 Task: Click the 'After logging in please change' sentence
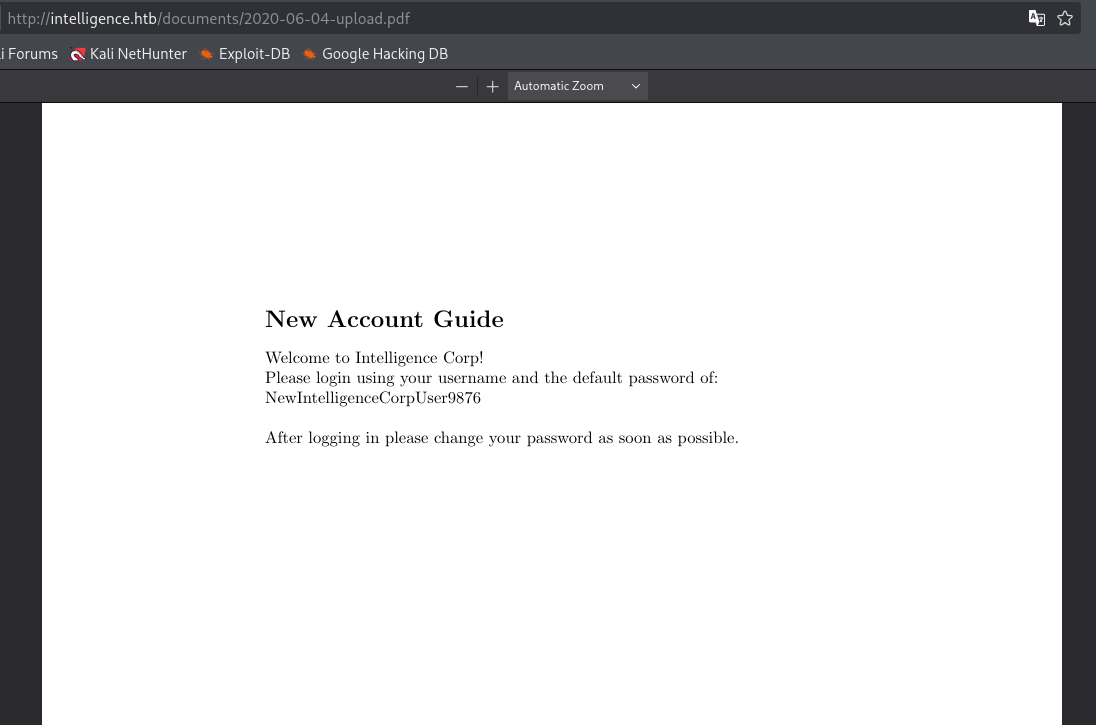[502, 438]
